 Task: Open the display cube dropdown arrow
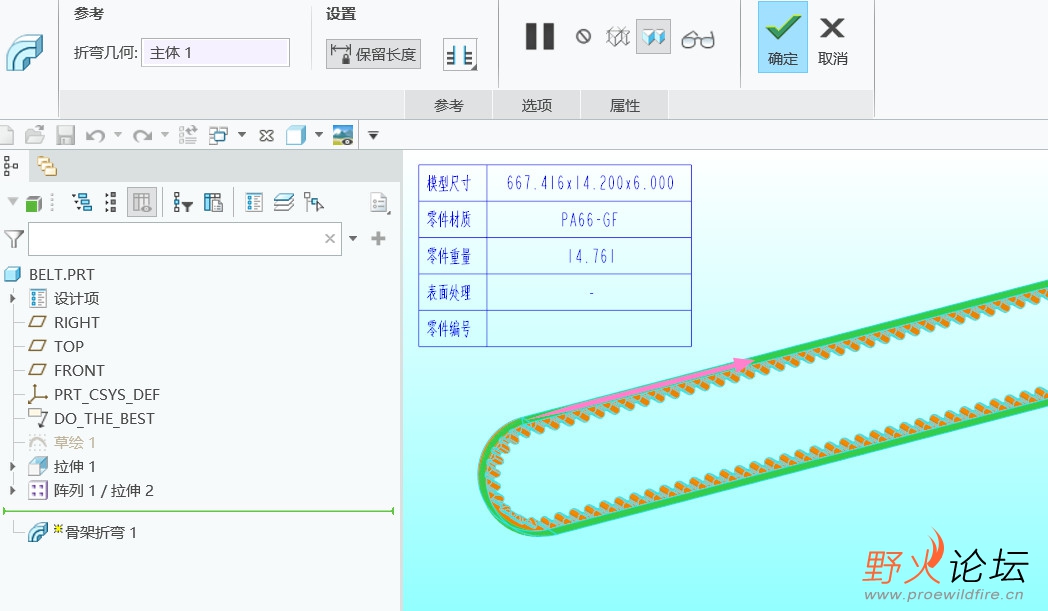[x=319, y=135]
